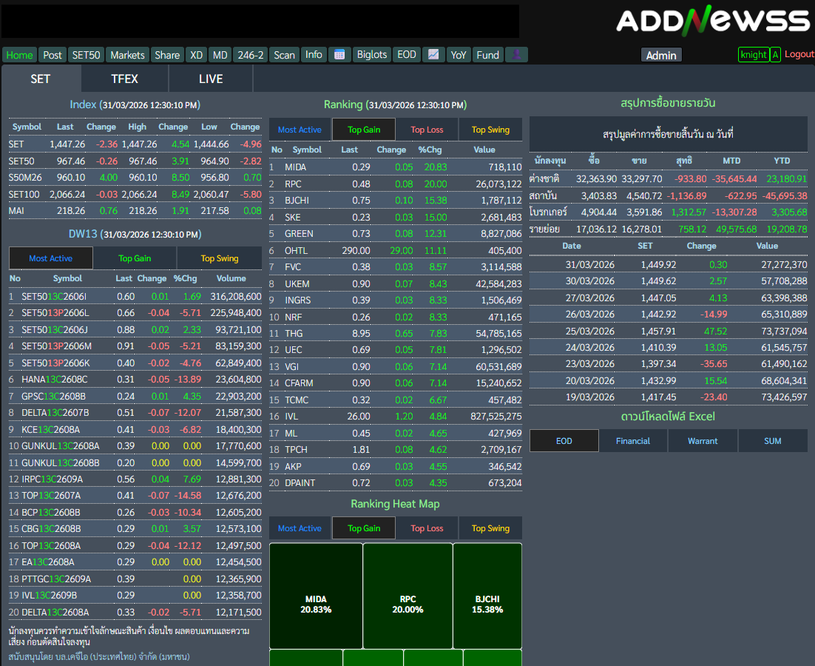Open the Biglots menu item

pos(372,55)
